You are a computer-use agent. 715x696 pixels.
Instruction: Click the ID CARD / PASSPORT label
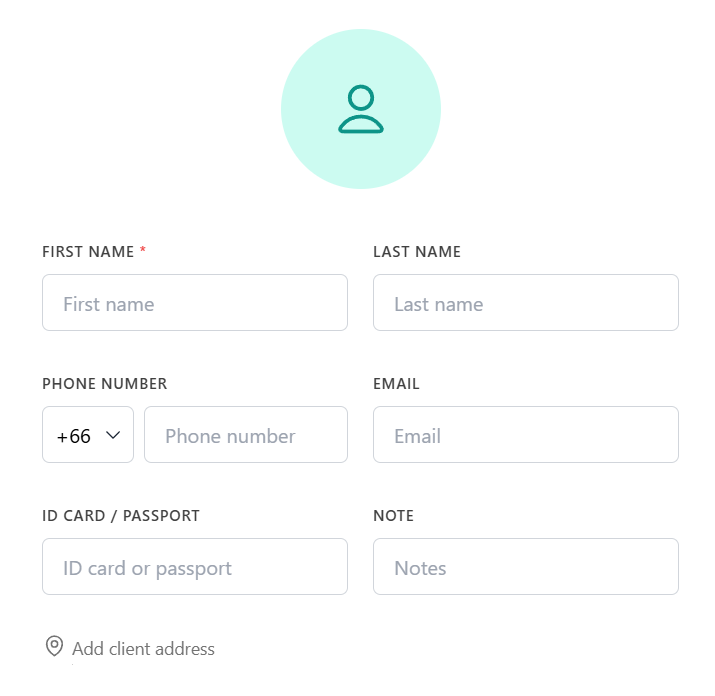121,516
